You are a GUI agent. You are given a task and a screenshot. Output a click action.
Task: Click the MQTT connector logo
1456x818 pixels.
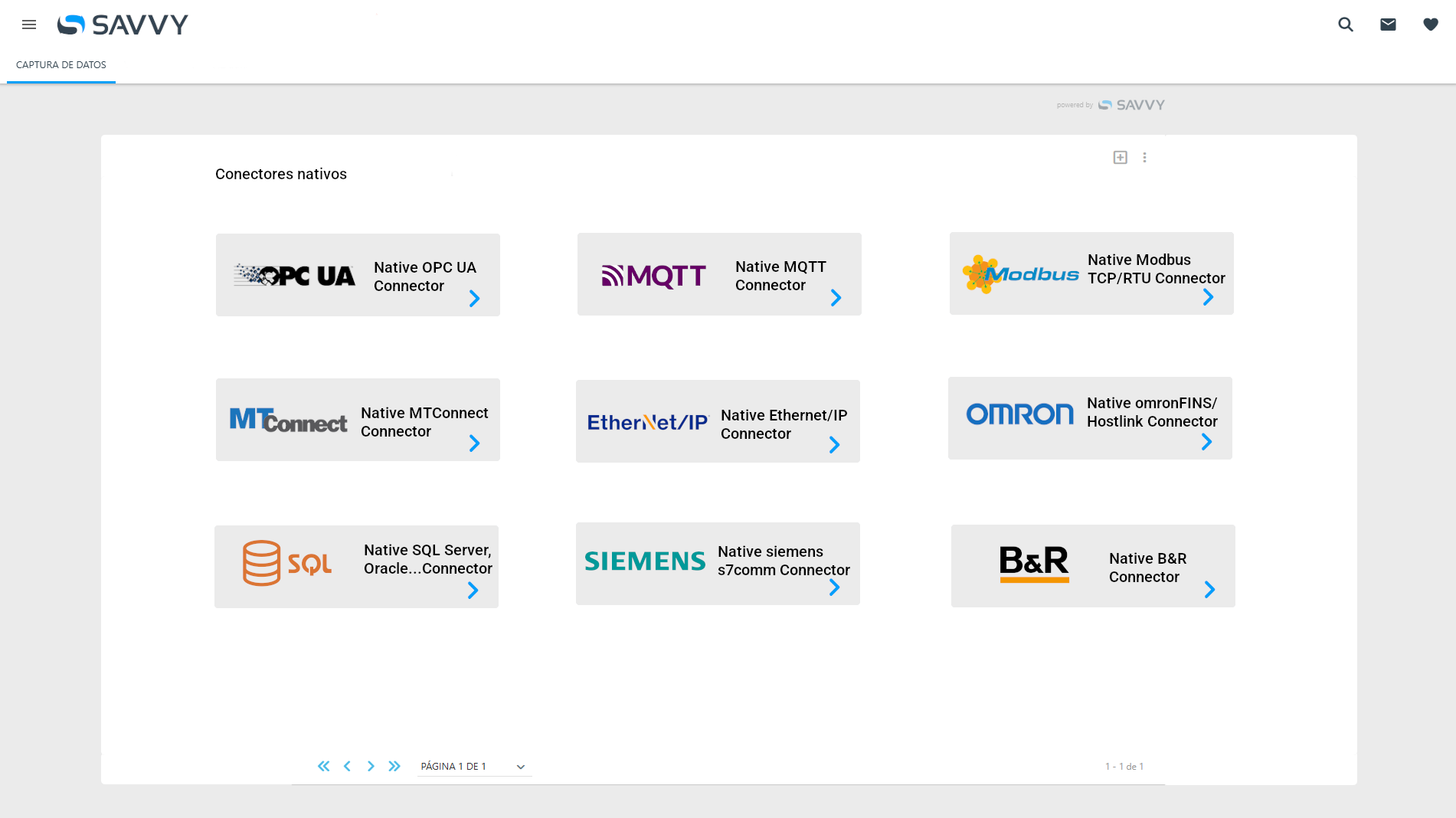tap(653, 274)
